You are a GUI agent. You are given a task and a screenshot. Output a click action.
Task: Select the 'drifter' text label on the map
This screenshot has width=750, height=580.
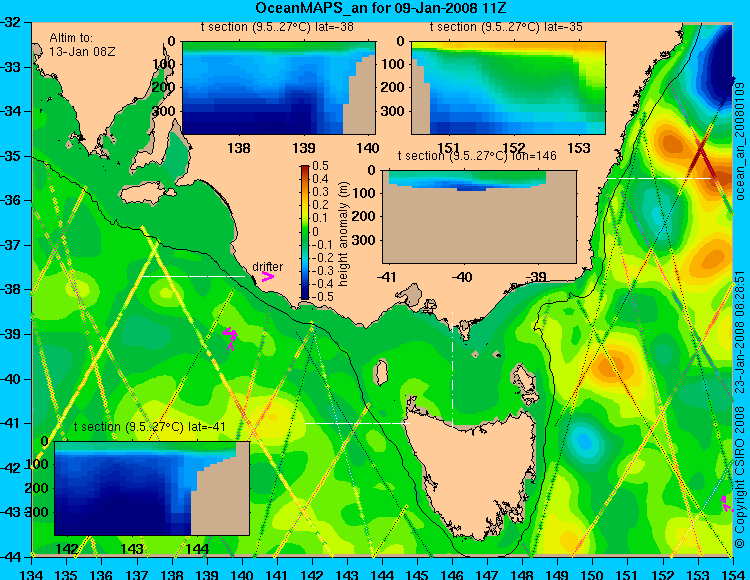click(267, 267)
